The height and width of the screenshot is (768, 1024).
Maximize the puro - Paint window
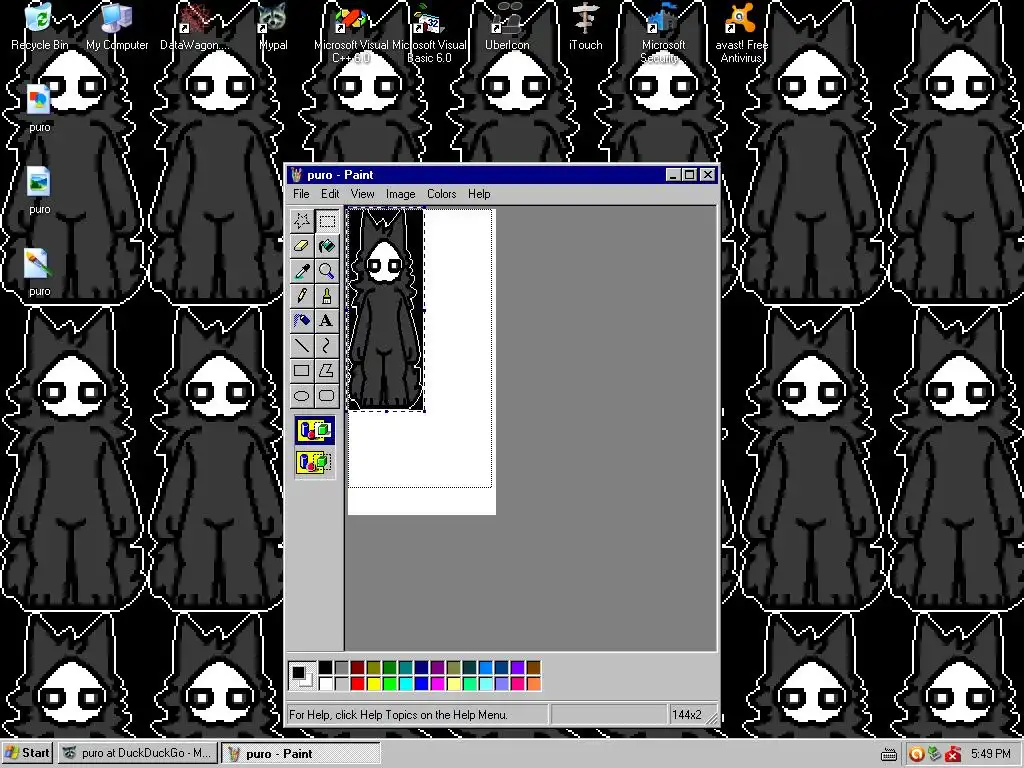tap(690, 174)
